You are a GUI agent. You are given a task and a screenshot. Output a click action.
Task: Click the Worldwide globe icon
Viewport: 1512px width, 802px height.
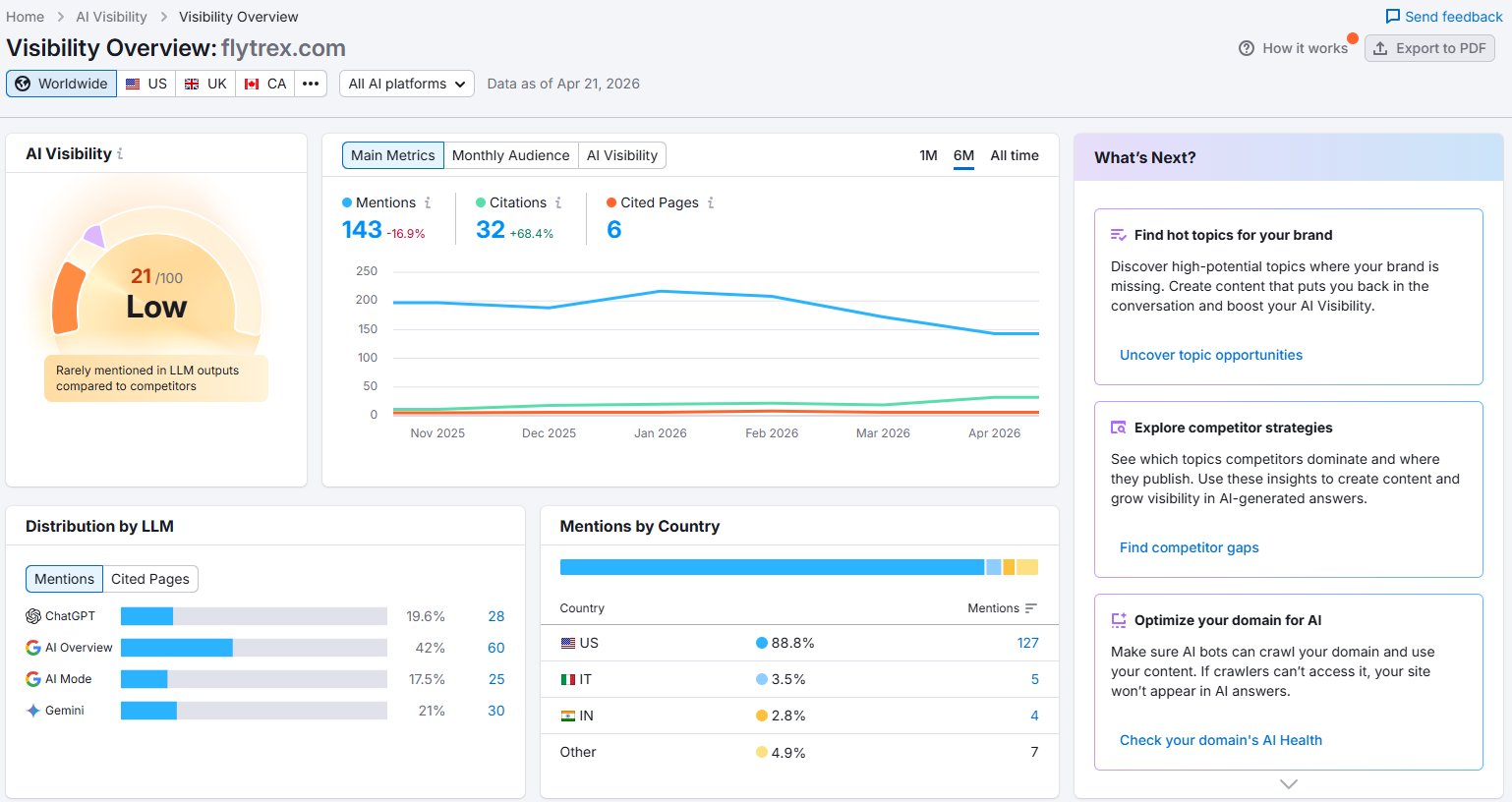(23, 84)
